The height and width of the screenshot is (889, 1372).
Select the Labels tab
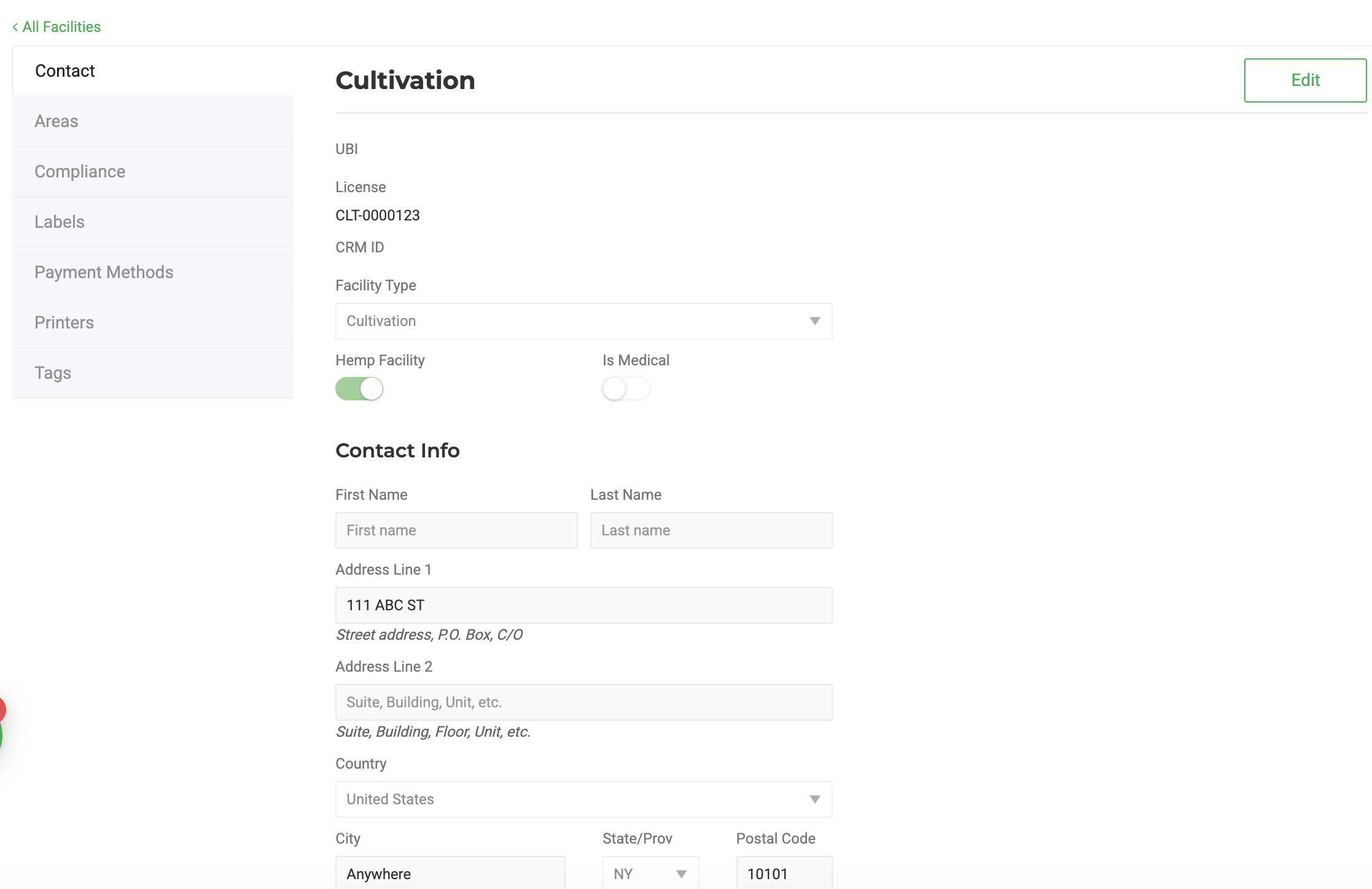152,222
